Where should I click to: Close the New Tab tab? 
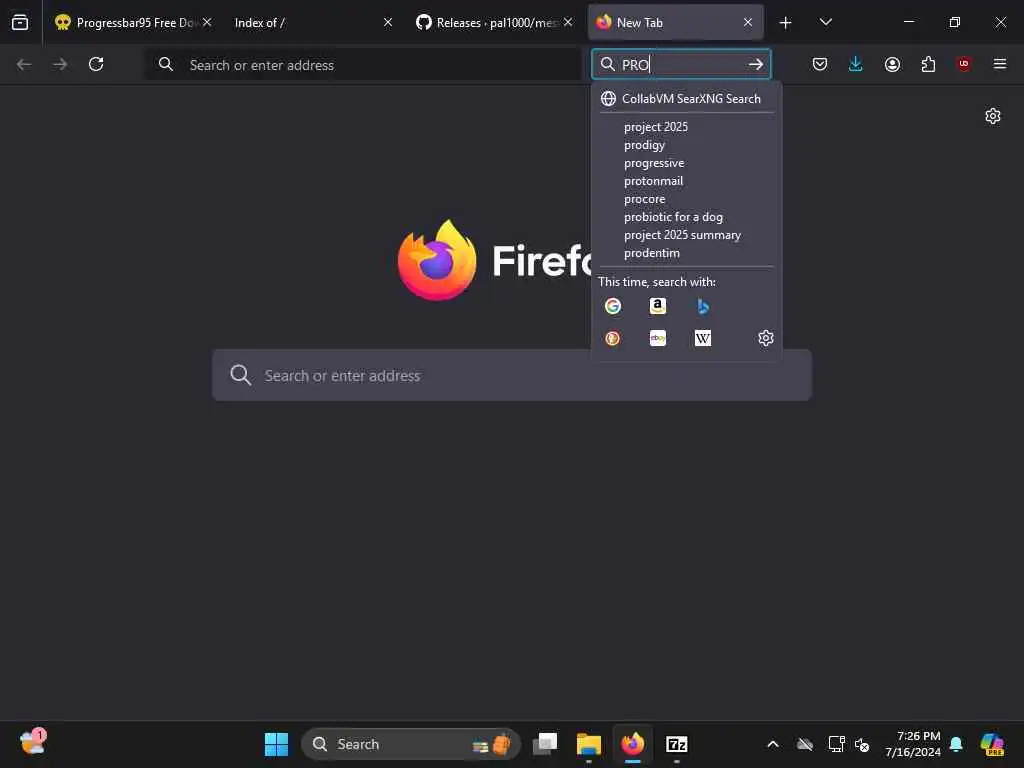pyautogui.click(x=748, y=22)
